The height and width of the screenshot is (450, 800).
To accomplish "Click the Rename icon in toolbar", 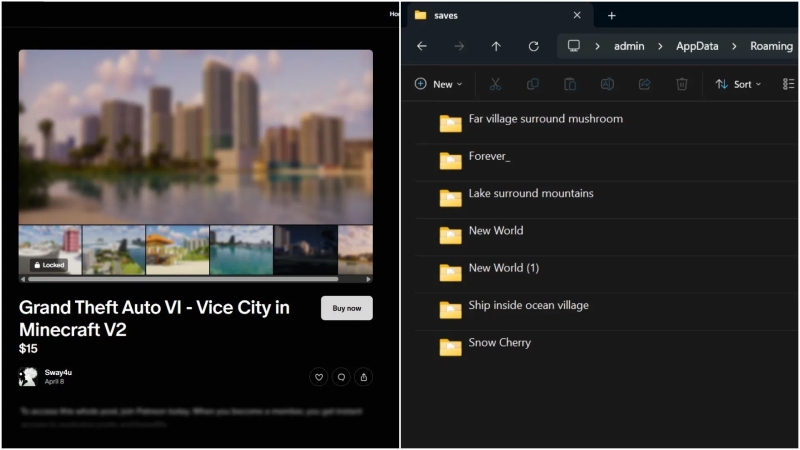I will tap(607, 84).
